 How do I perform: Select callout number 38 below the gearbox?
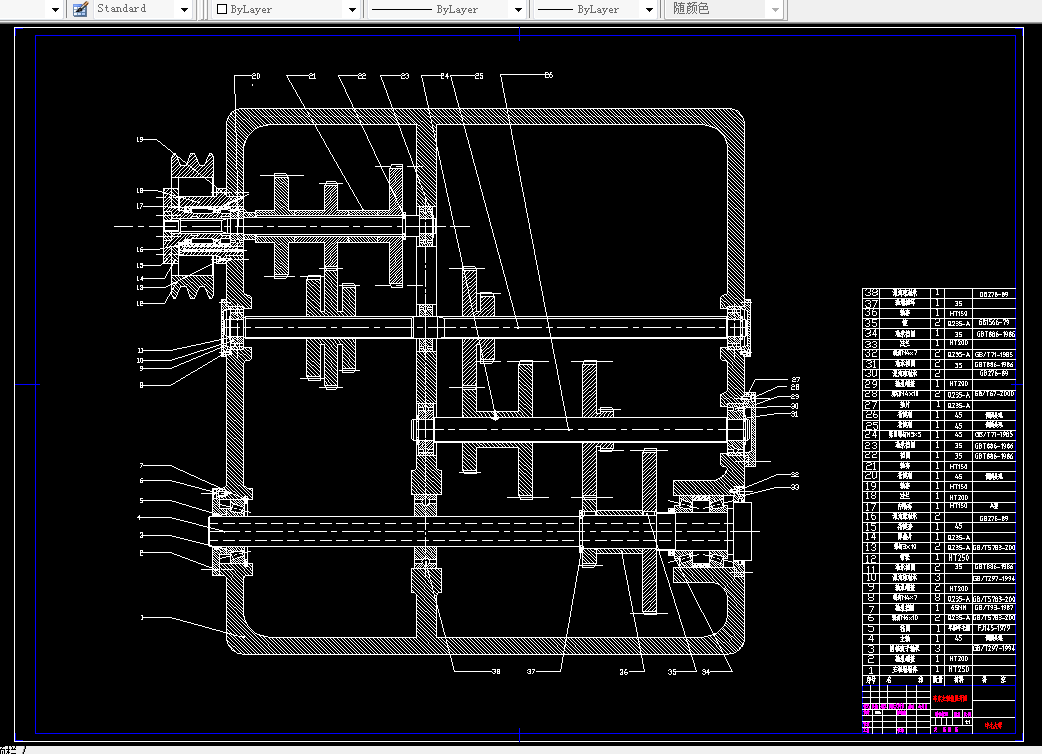tap(496, 672)
